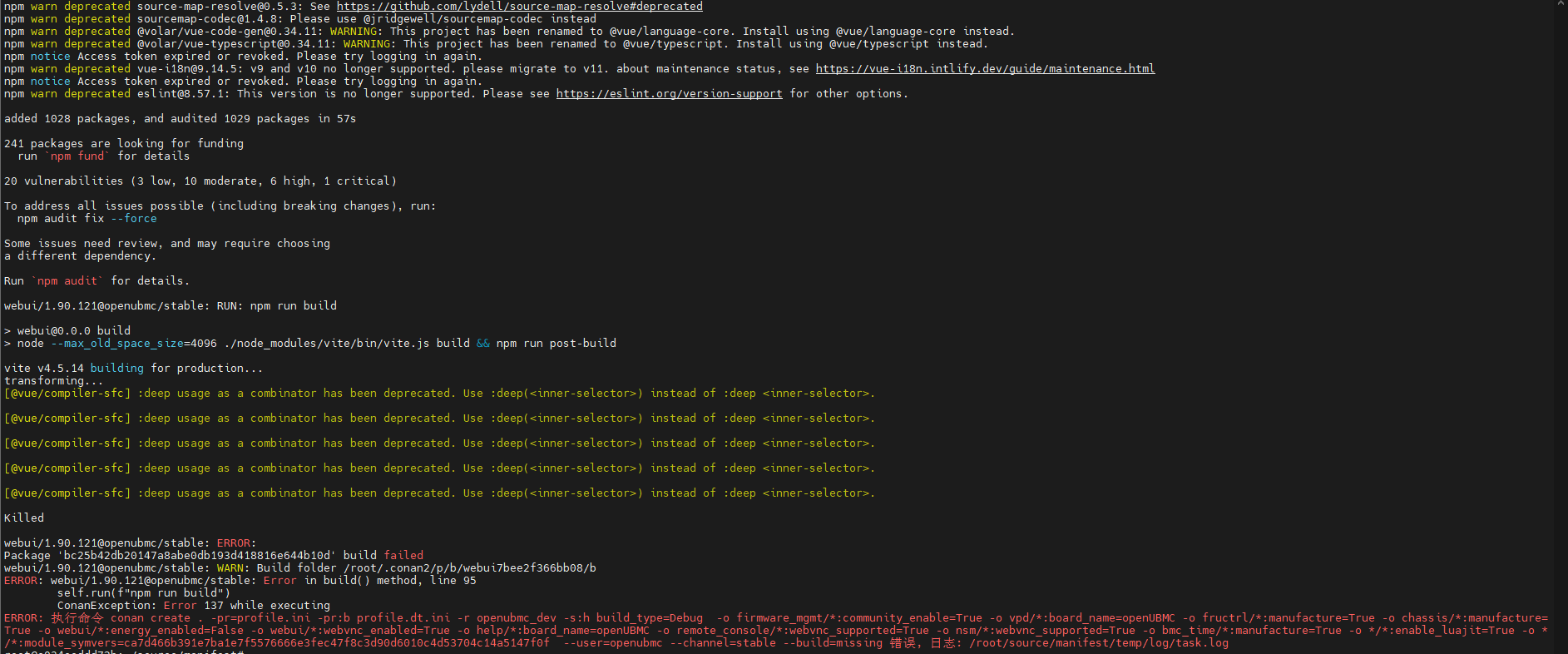Click the task.log file path
This screenshot has height=654, width=1568.
click(x=1098, y=643)
